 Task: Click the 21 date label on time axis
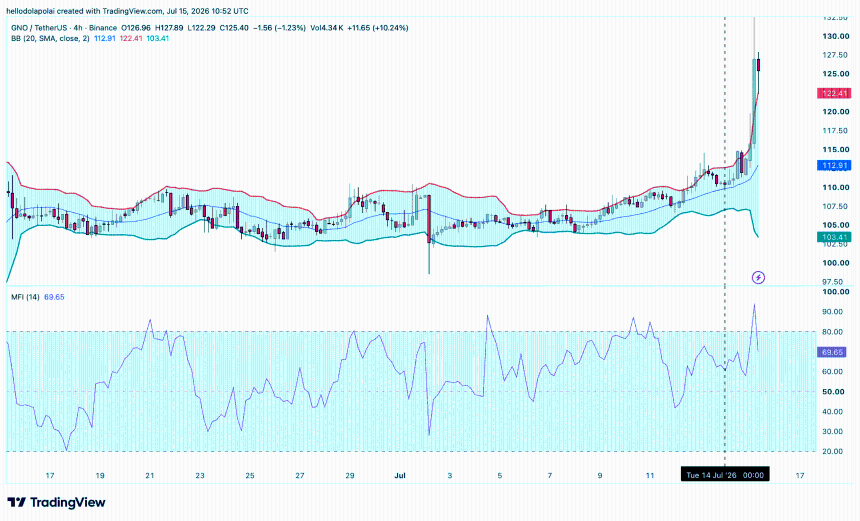150,475
